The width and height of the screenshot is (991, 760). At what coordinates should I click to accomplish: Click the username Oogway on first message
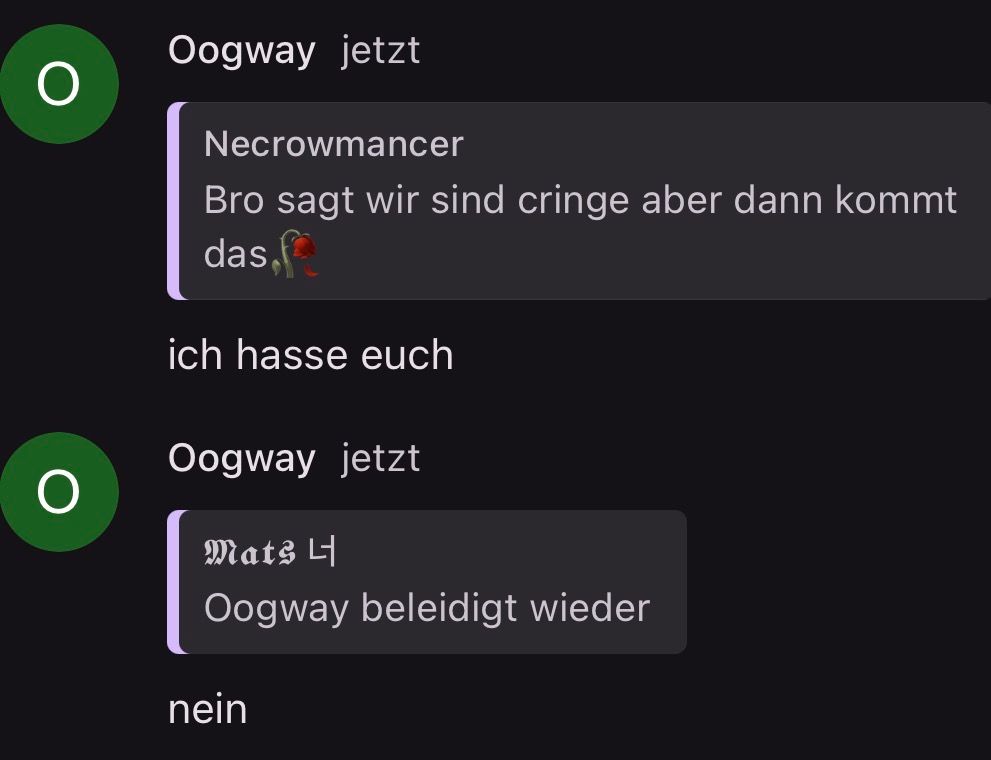point(241,50)
